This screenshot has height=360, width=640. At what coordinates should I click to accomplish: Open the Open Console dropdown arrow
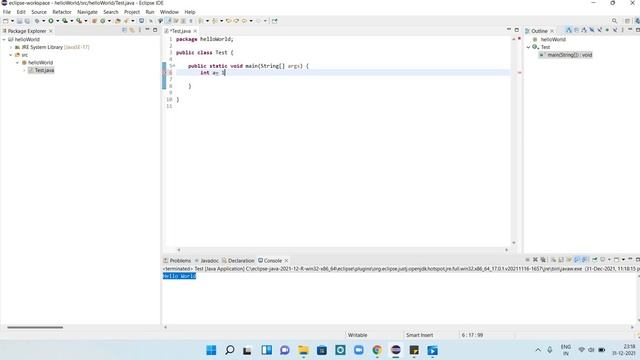623,260
